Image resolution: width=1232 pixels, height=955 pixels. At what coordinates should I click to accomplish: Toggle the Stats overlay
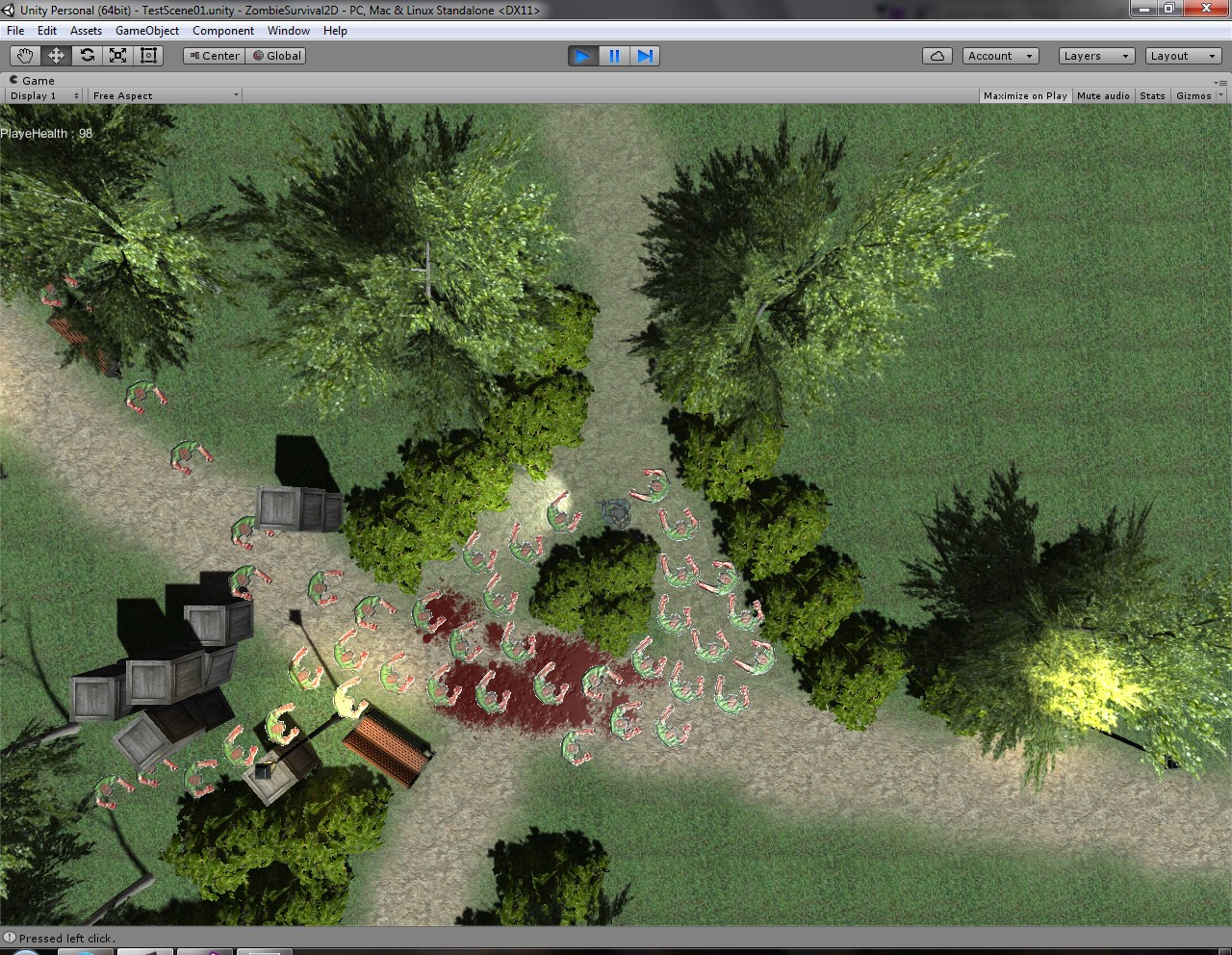click(1152, 95)
